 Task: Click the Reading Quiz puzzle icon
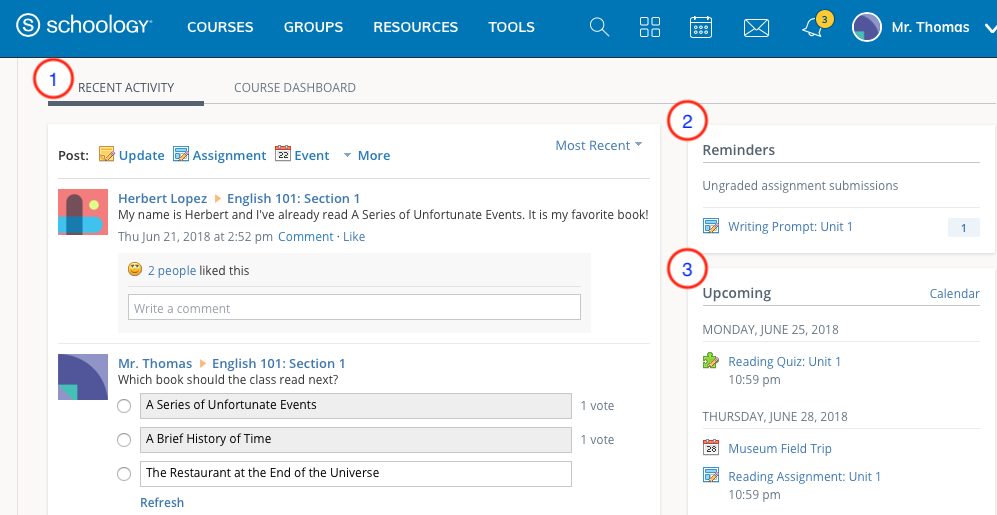click(711, 361)
